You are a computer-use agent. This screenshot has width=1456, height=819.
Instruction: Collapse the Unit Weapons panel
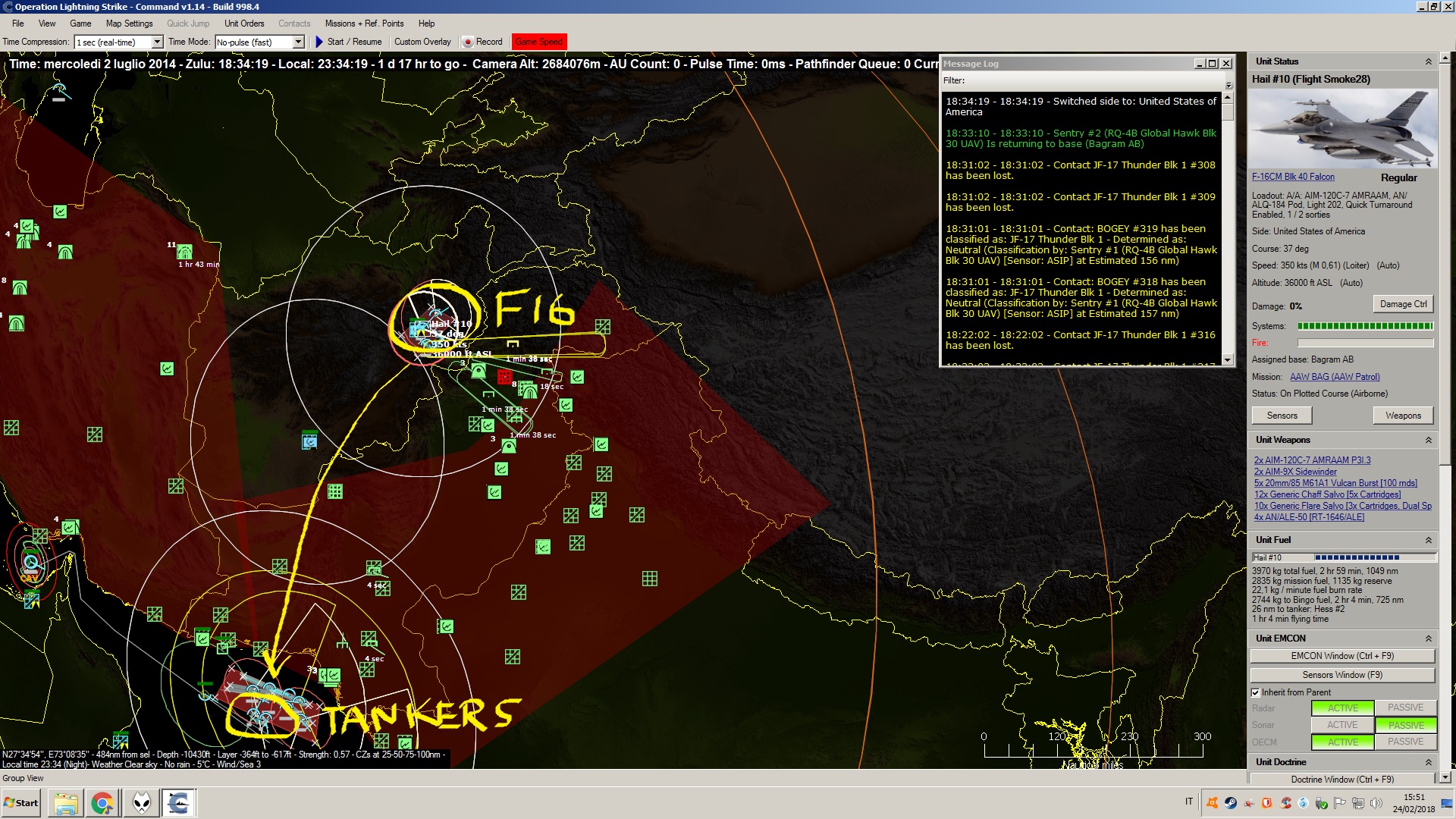(1429, 440)
